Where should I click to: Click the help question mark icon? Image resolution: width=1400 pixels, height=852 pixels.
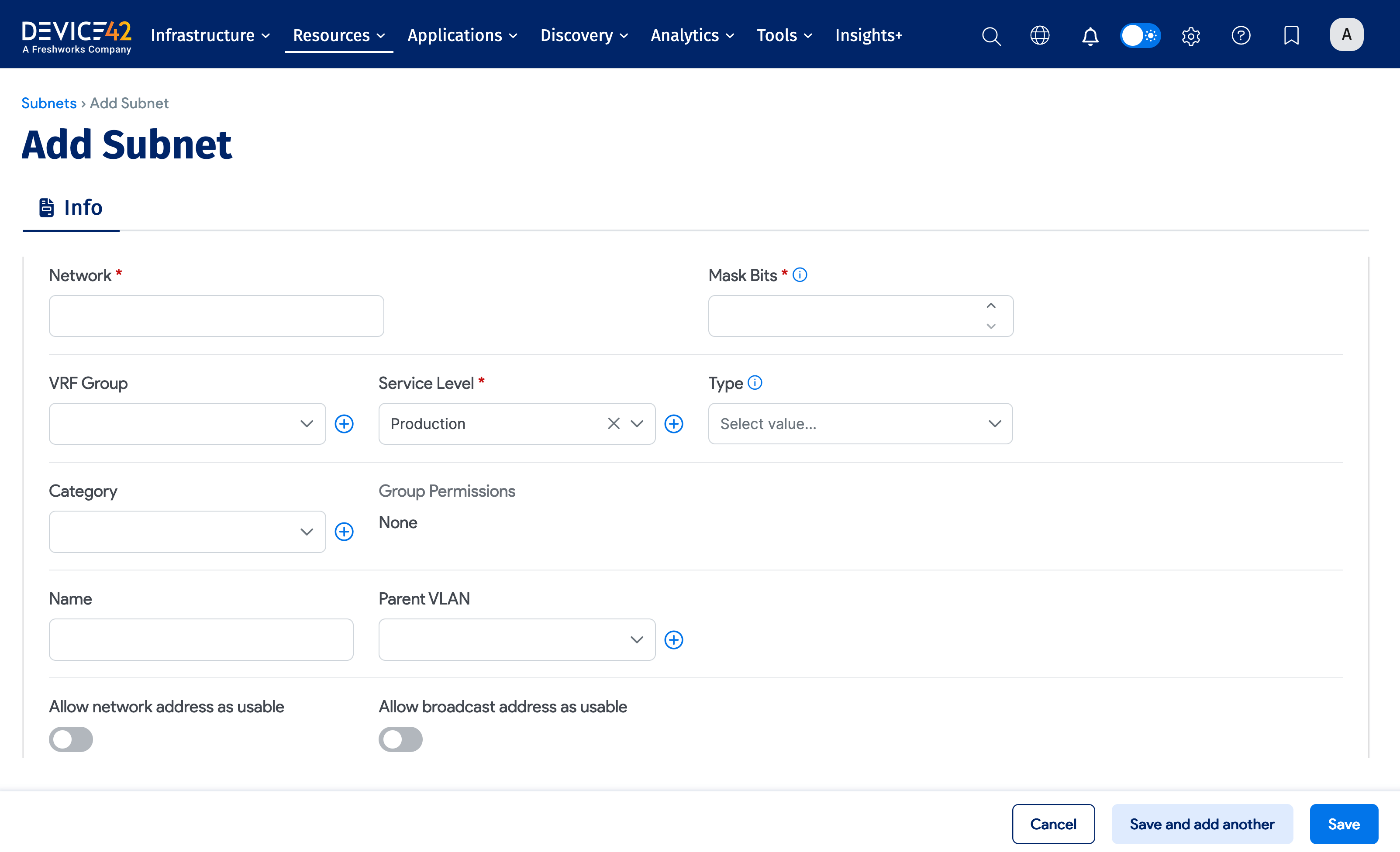coord(1241,35)
